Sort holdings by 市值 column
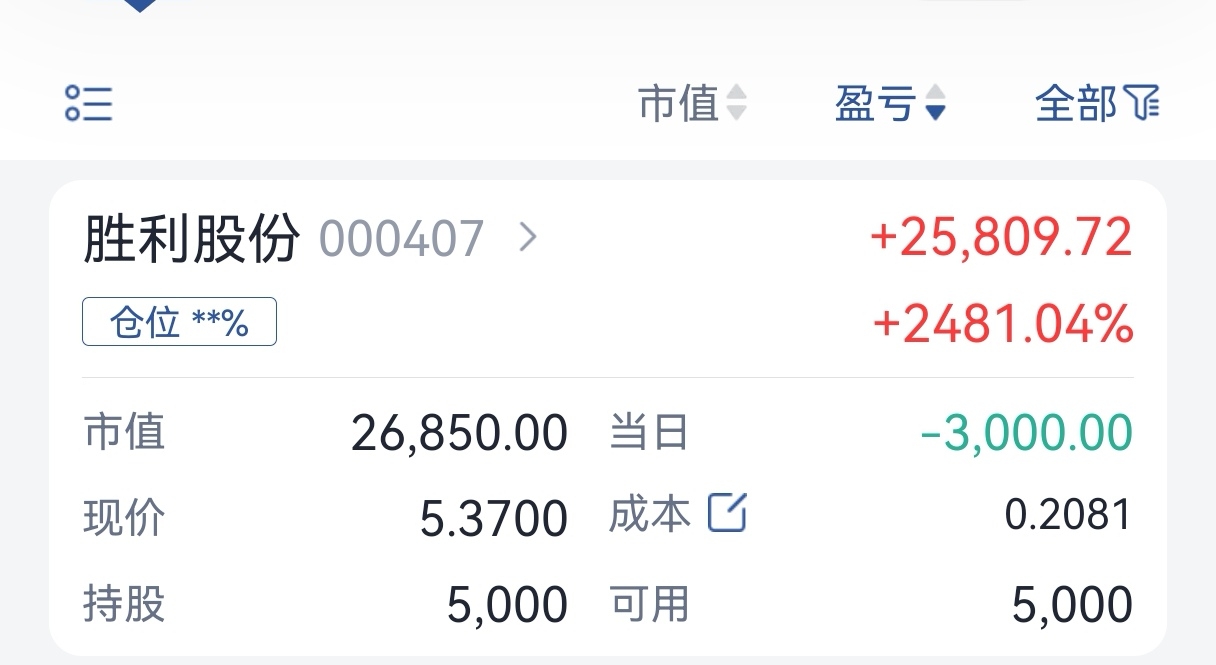 [x=679, y=102]
